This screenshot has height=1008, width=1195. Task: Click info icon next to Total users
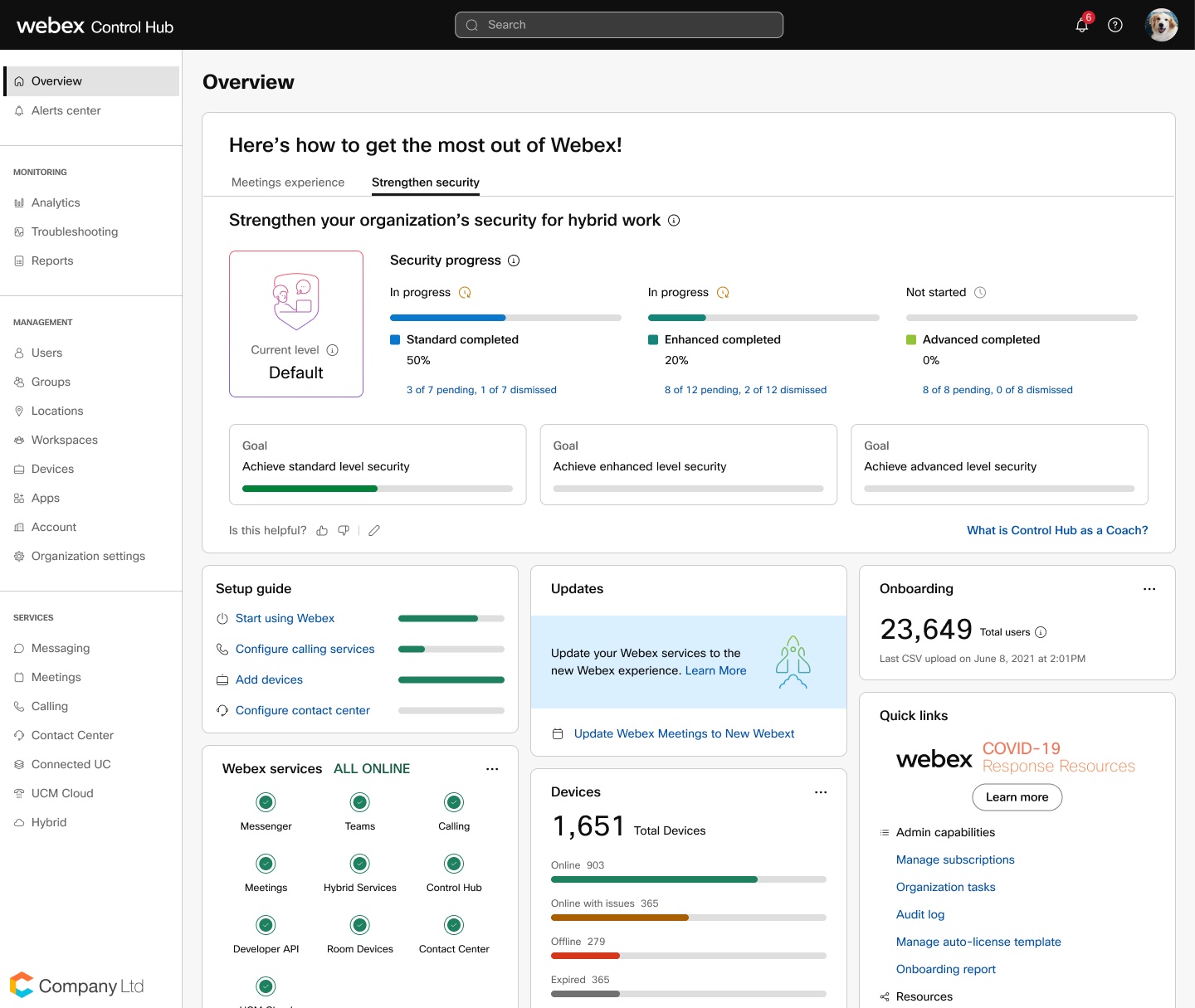[x=1041, y=632]
